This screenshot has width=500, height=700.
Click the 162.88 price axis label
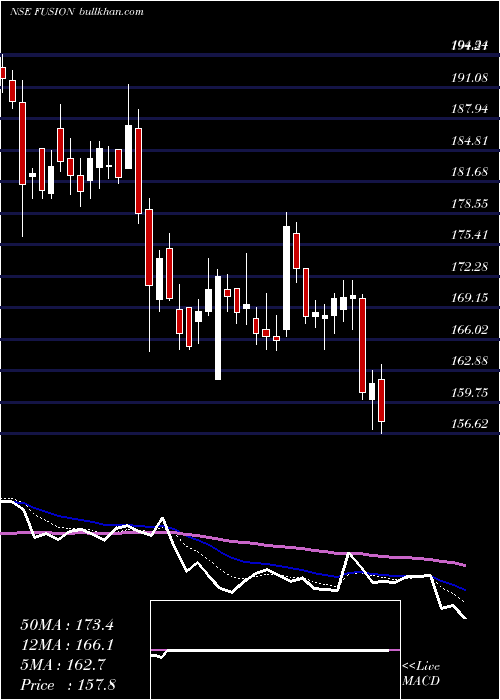(470, 361)
